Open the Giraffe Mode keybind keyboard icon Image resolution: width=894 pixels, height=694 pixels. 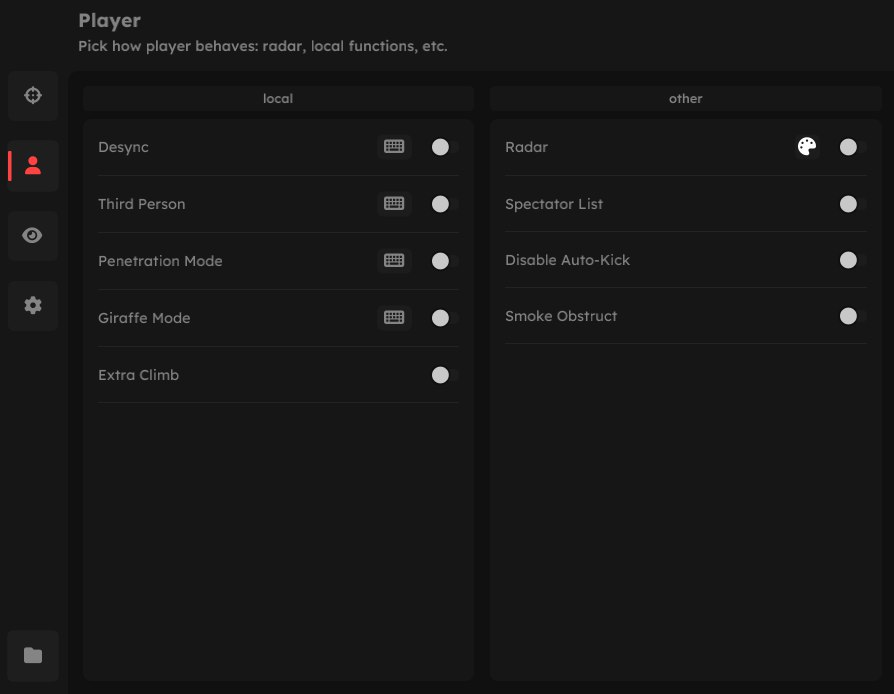click(x=394, y=318)
